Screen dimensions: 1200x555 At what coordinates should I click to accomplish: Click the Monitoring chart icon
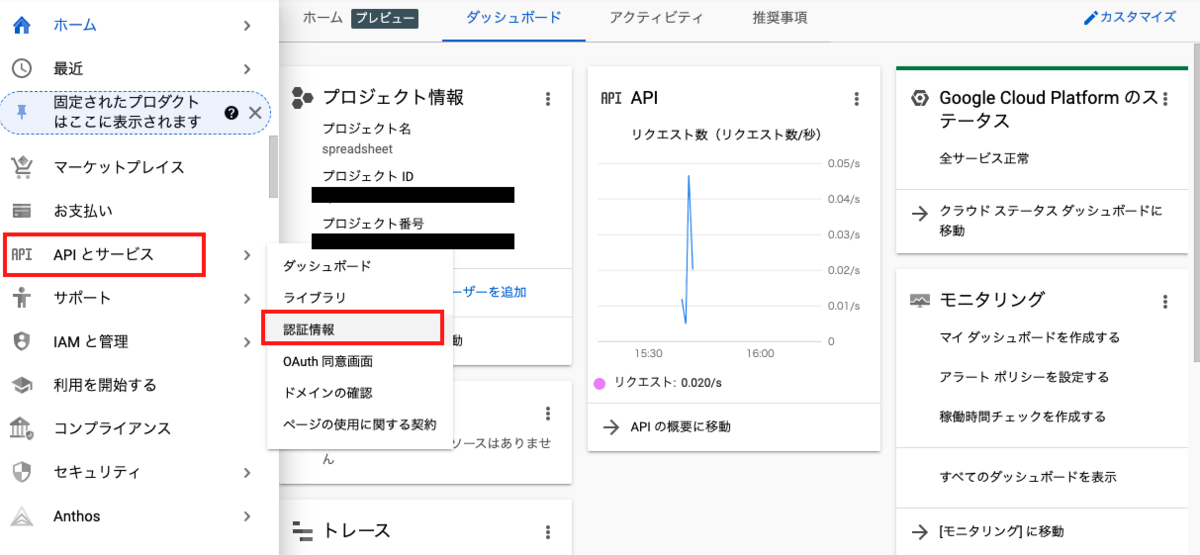pos(920,300)
